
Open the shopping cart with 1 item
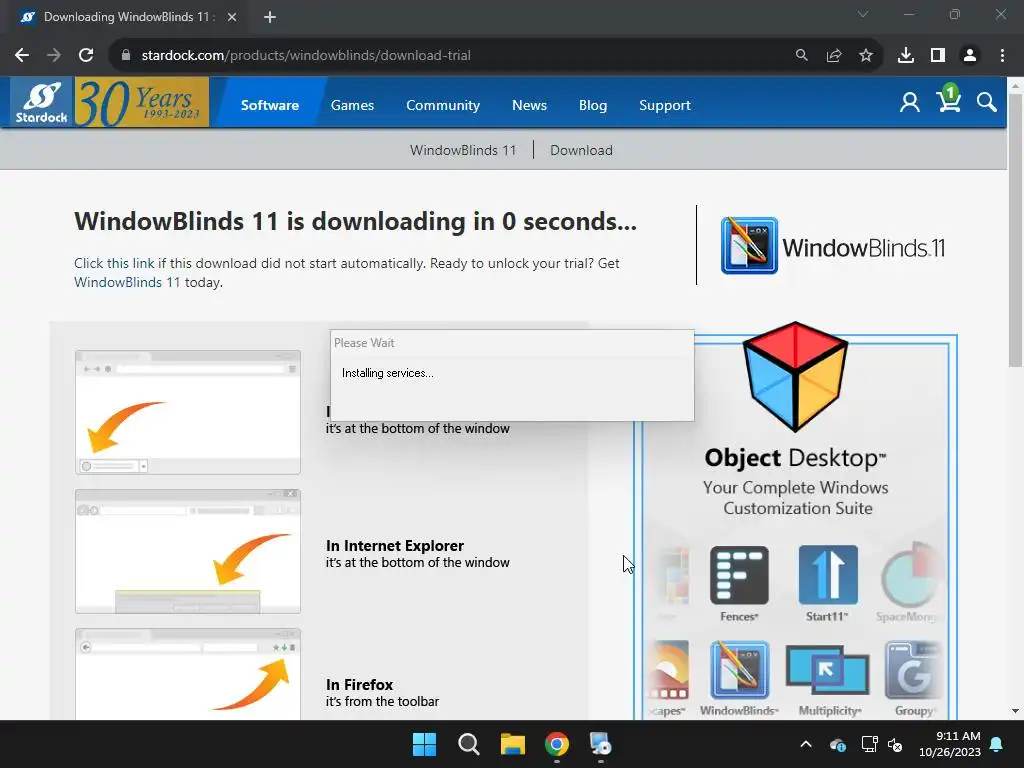(x=948, y=99)
